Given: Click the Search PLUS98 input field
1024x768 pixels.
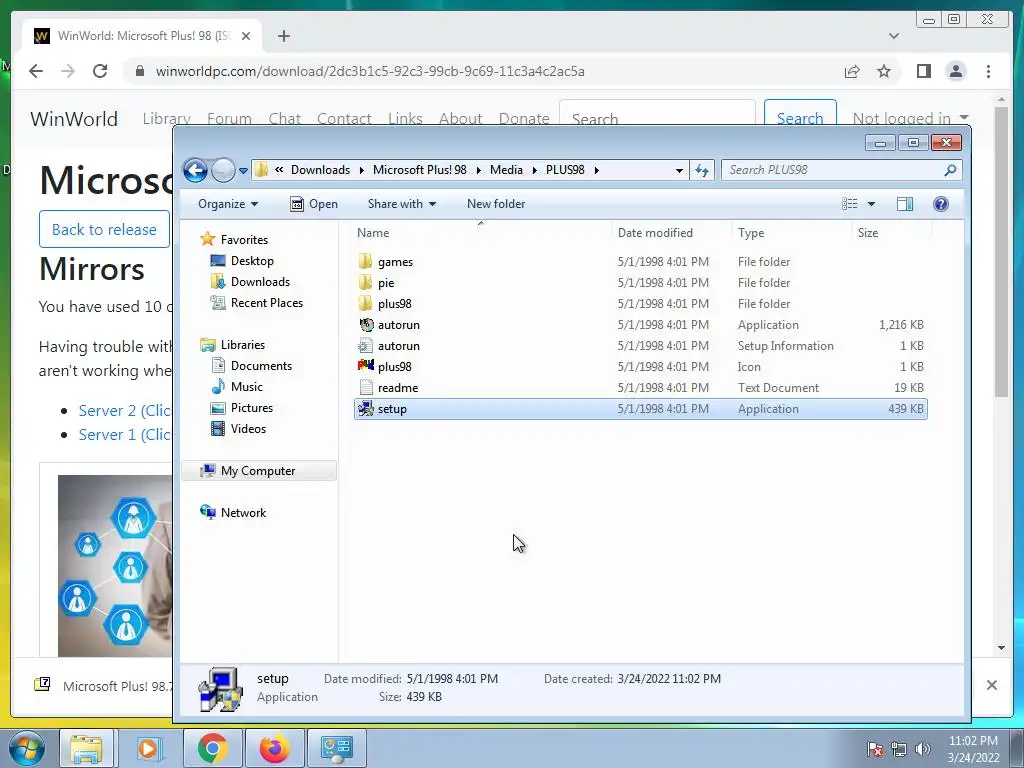Looking at the screenshot, I should coord(833,170).
